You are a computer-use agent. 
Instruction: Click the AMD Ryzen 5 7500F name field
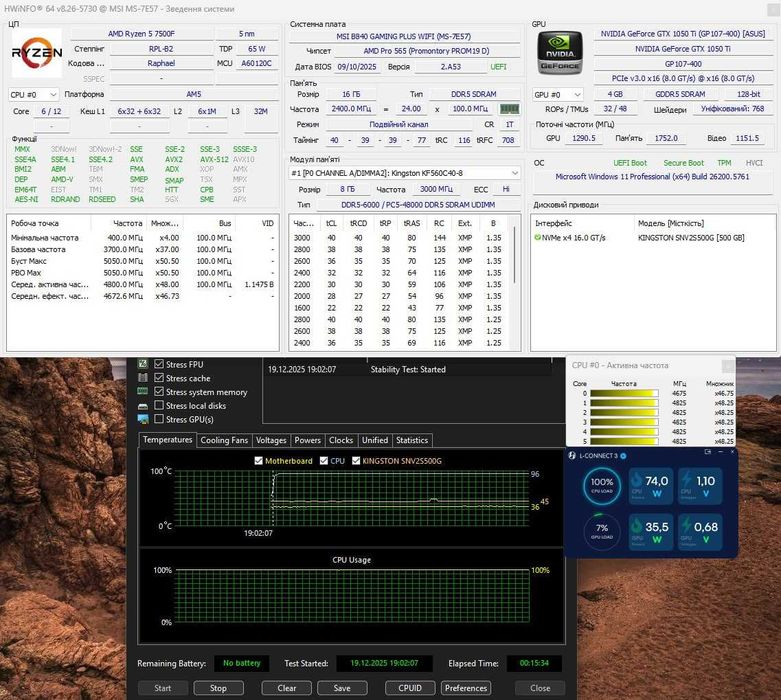[x=141, y=33]
